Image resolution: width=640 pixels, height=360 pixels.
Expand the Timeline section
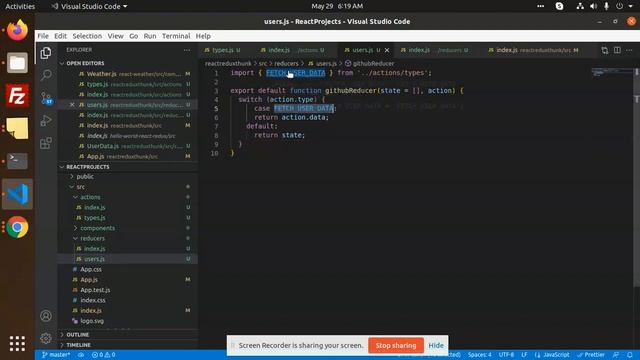tap(78, 345)
